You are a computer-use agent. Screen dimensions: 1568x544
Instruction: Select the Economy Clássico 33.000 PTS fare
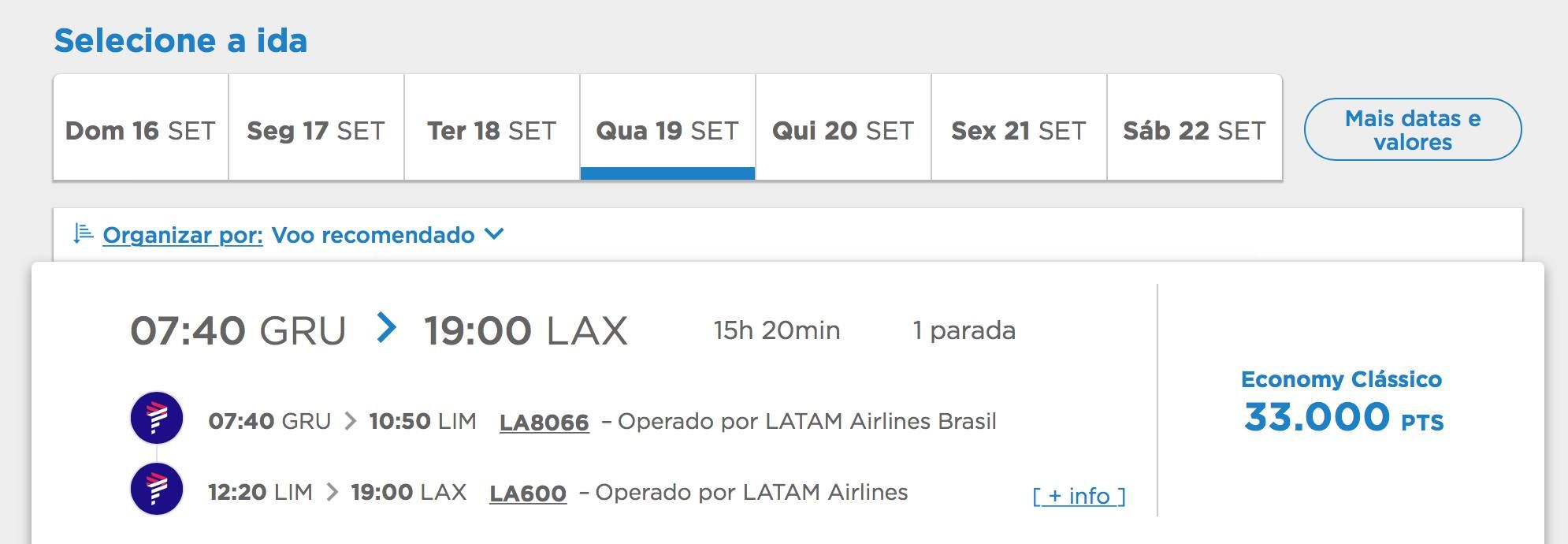(x=1342, y=401)
